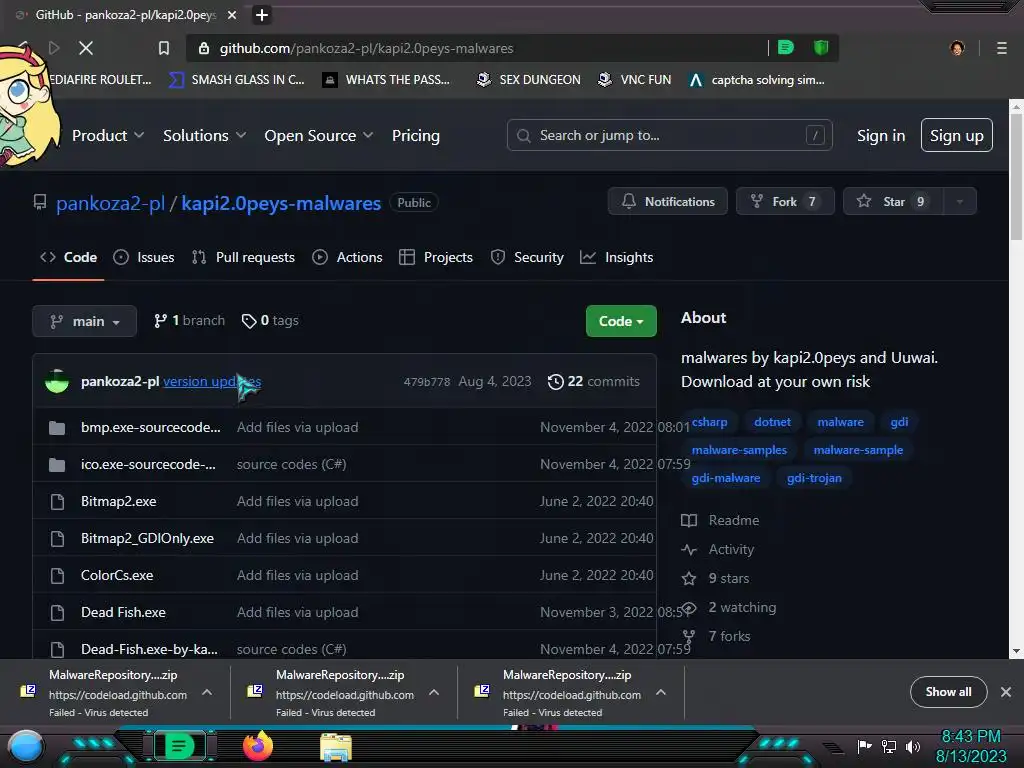This screenshot has width=1024, height=768.
Task: Open the Bitmap2.exe file
Action: (x=119, y=502)
